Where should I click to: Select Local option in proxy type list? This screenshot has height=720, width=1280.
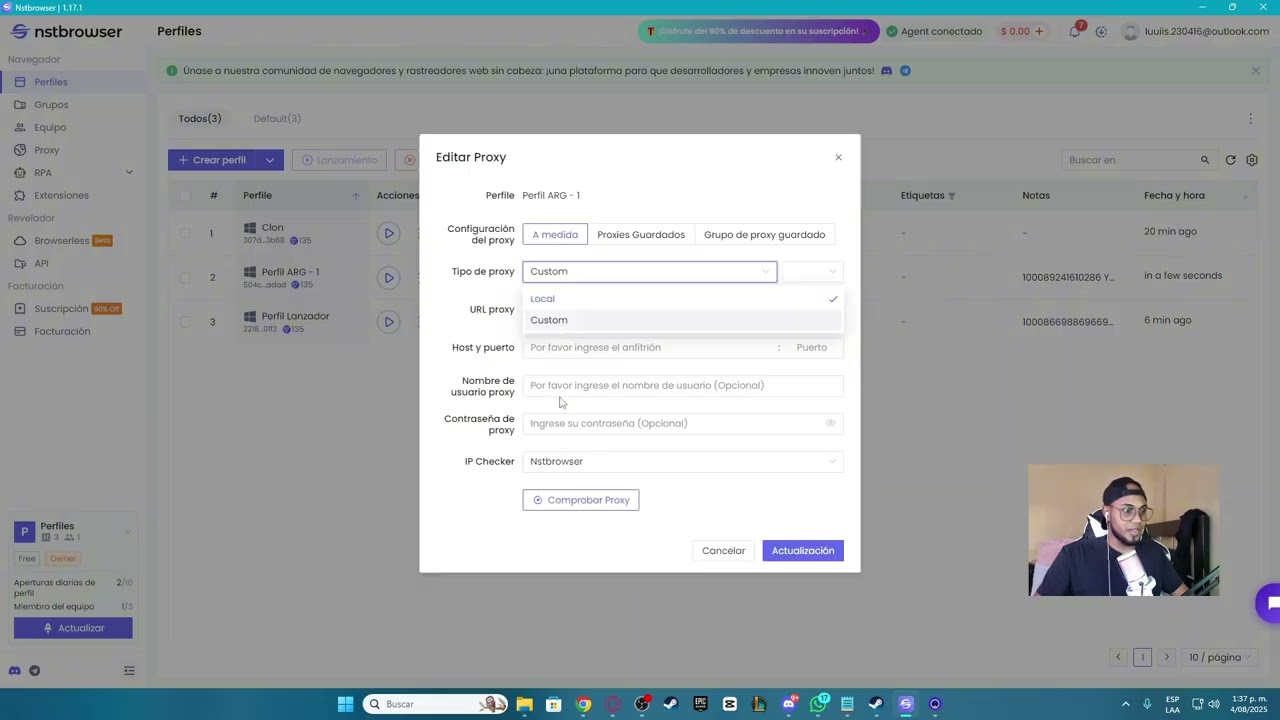tap(683, 299)
